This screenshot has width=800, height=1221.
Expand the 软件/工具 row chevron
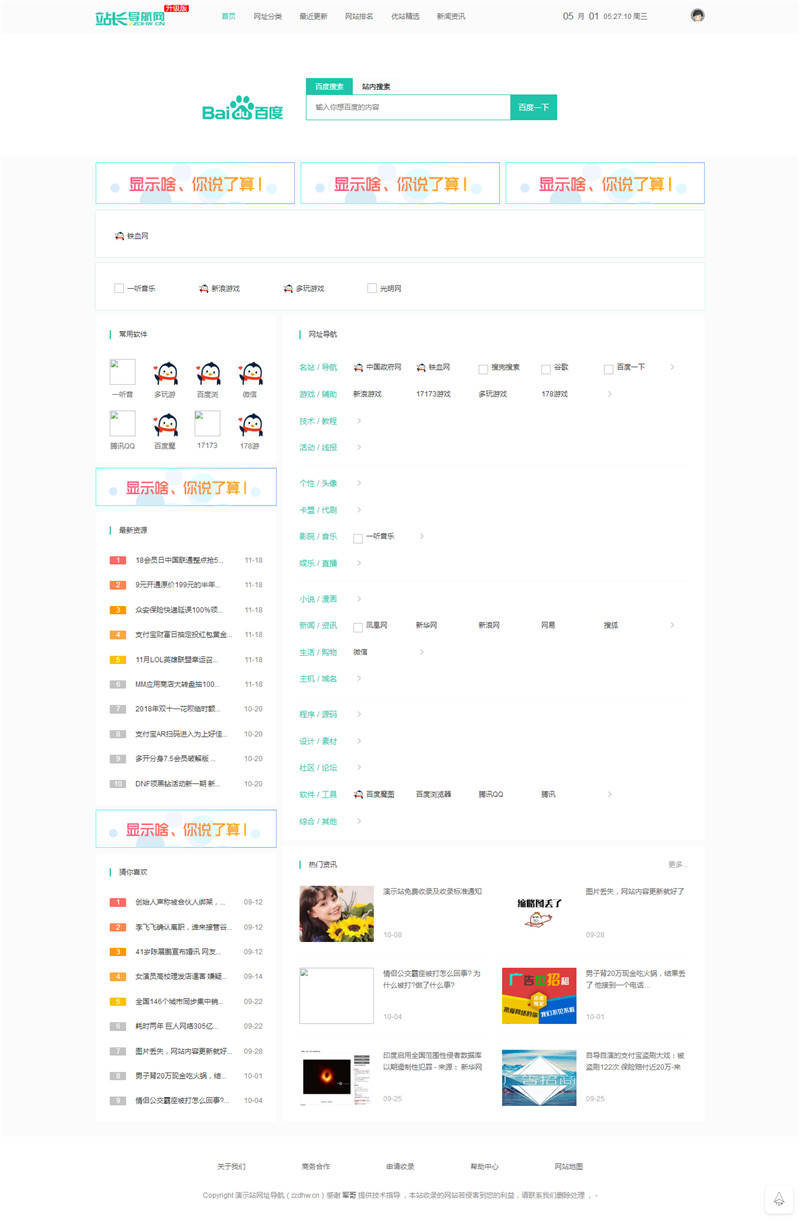pyautogui.click(x=611, y=793)
